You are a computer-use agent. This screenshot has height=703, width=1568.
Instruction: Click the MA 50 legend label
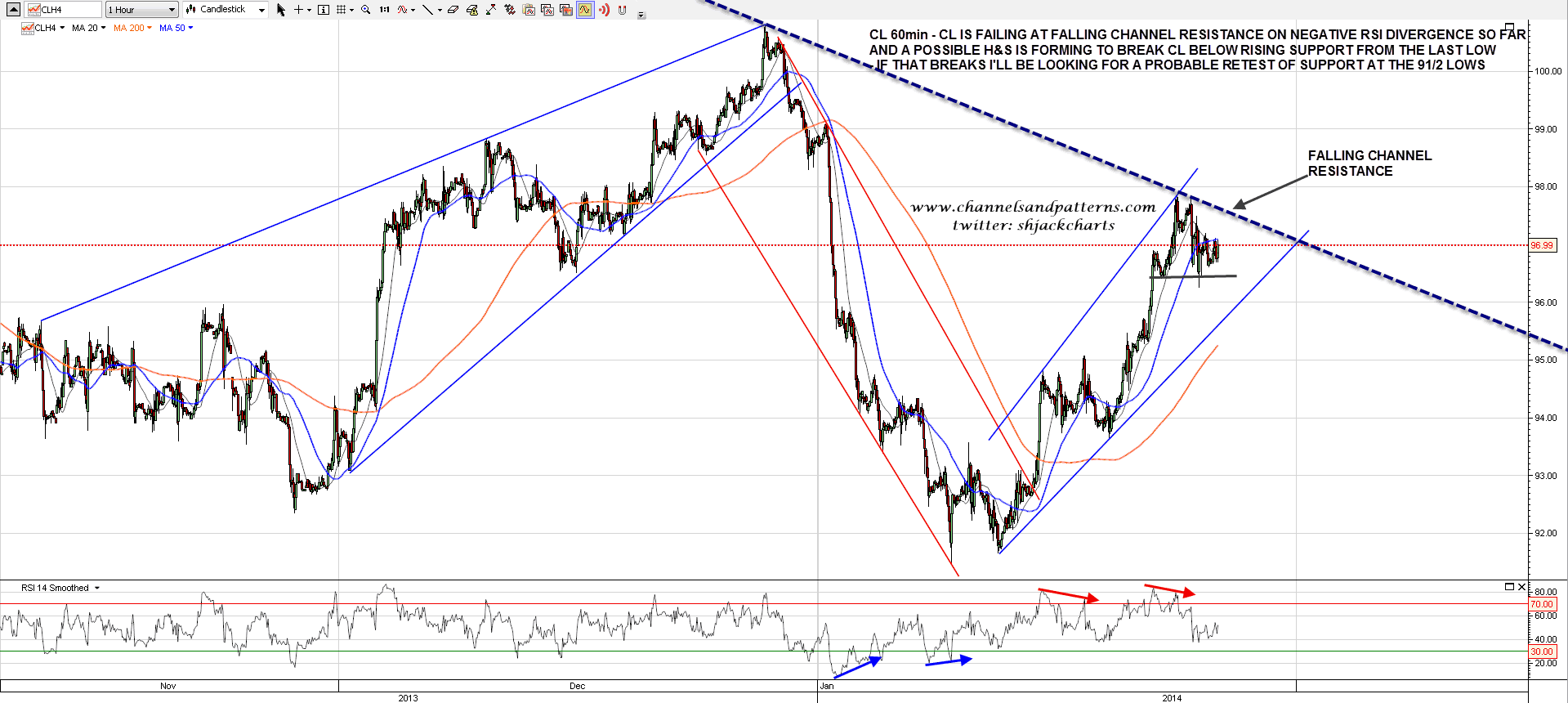click(x=172, y=28)
